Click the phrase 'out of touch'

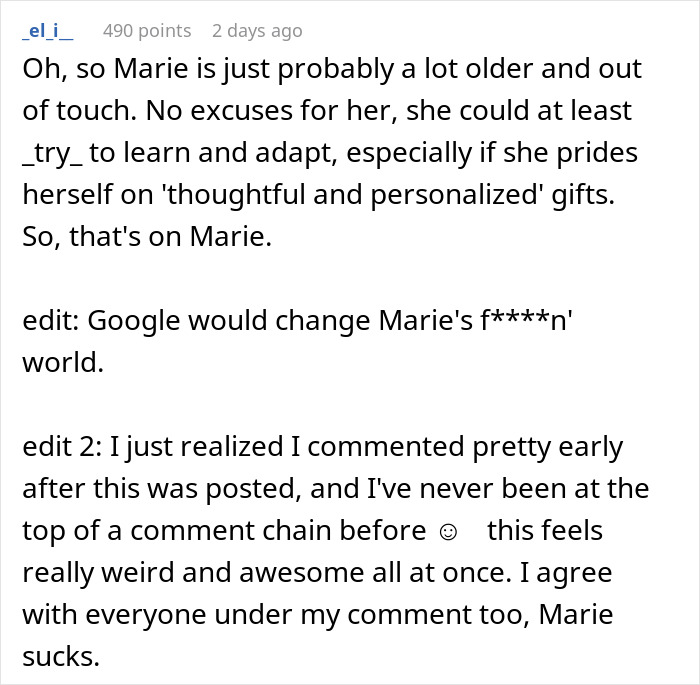(x=332, y=89)
